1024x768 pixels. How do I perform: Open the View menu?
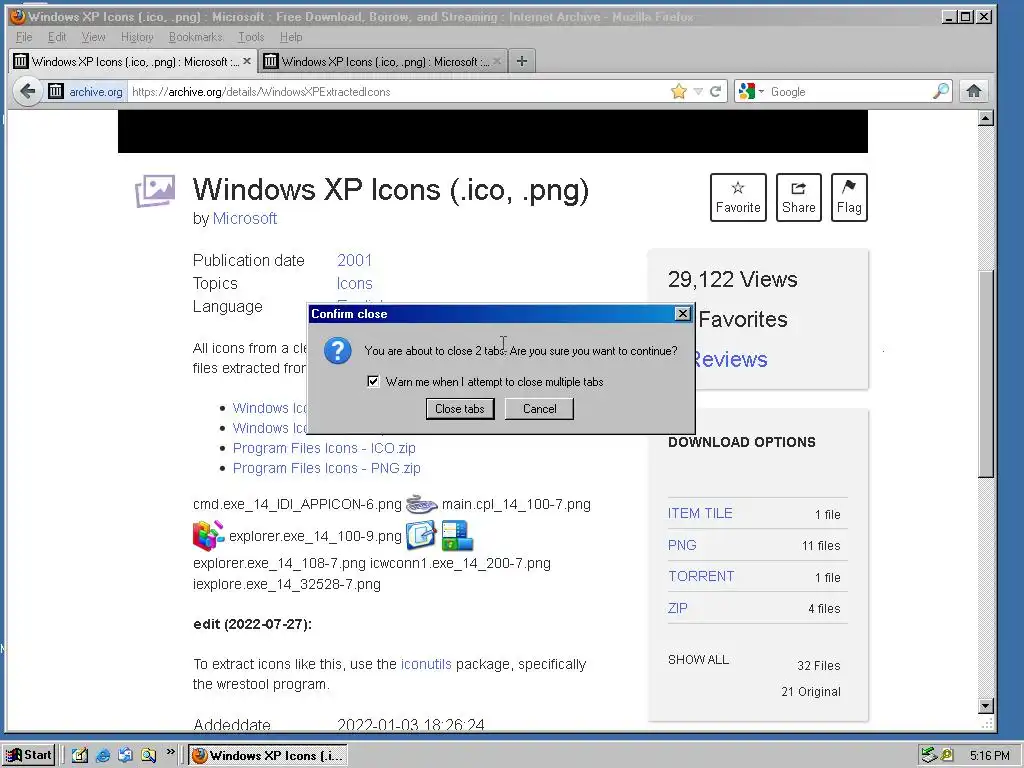click(x=93, y=37)
